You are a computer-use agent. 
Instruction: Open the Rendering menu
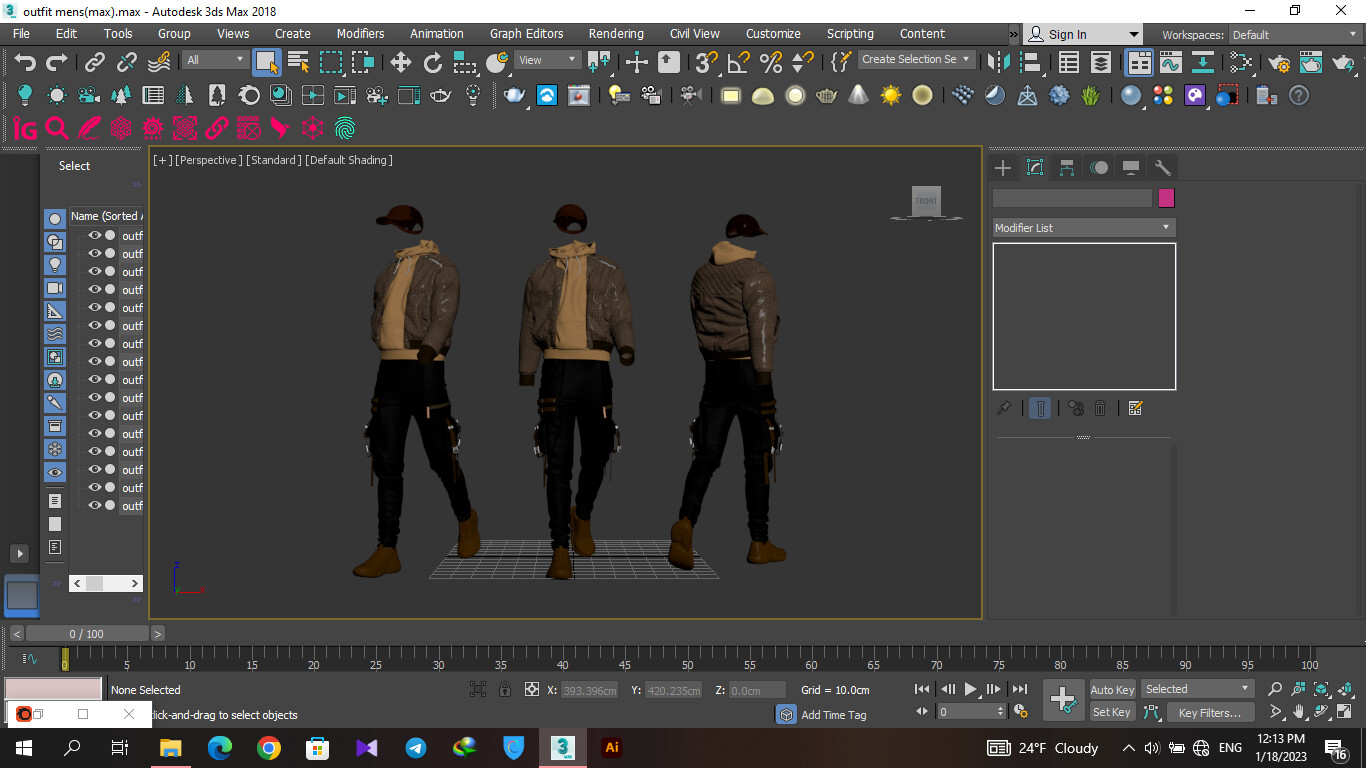point(616,33)
